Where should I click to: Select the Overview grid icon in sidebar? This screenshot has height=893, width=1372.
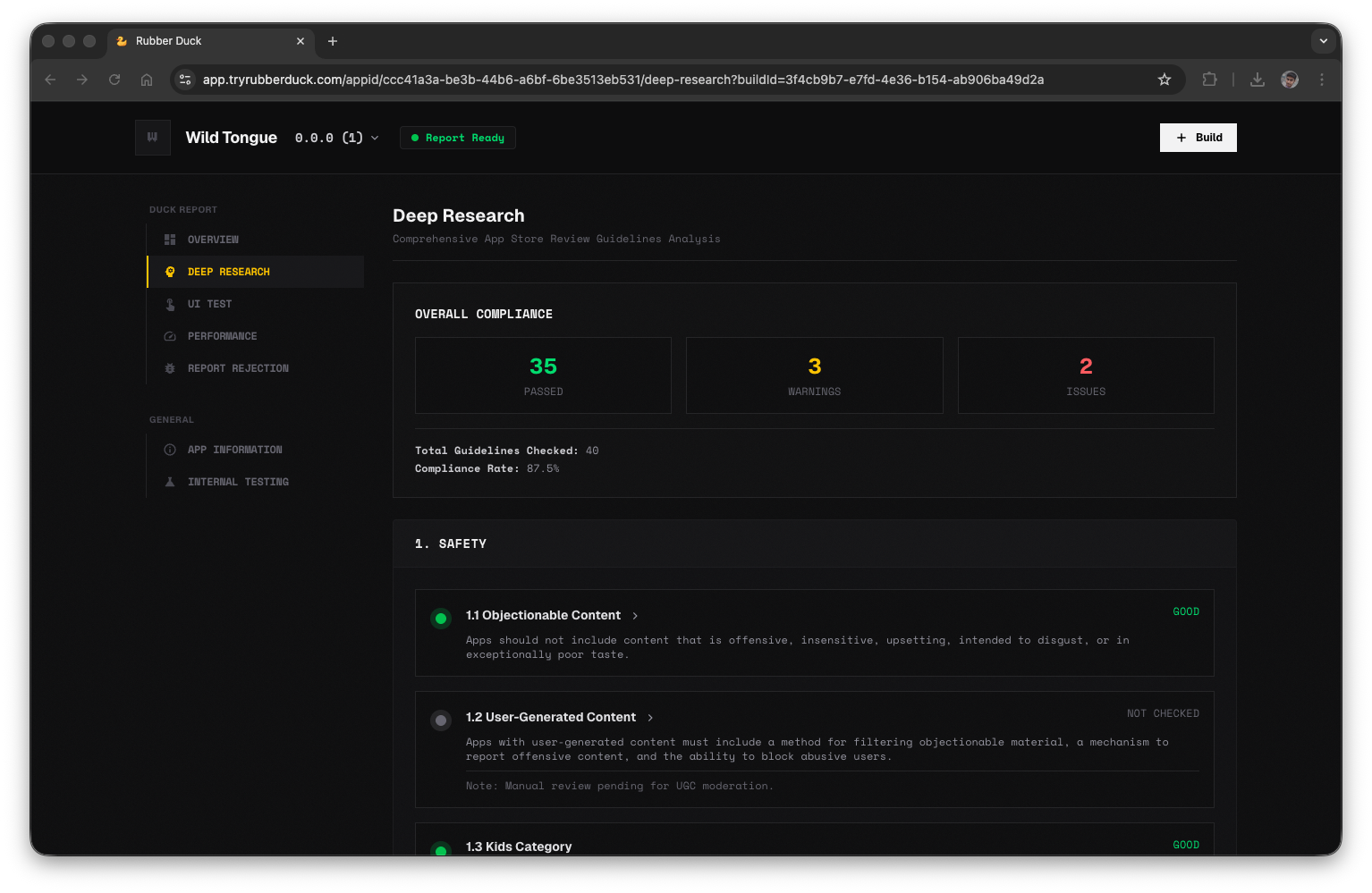point(170,239)
